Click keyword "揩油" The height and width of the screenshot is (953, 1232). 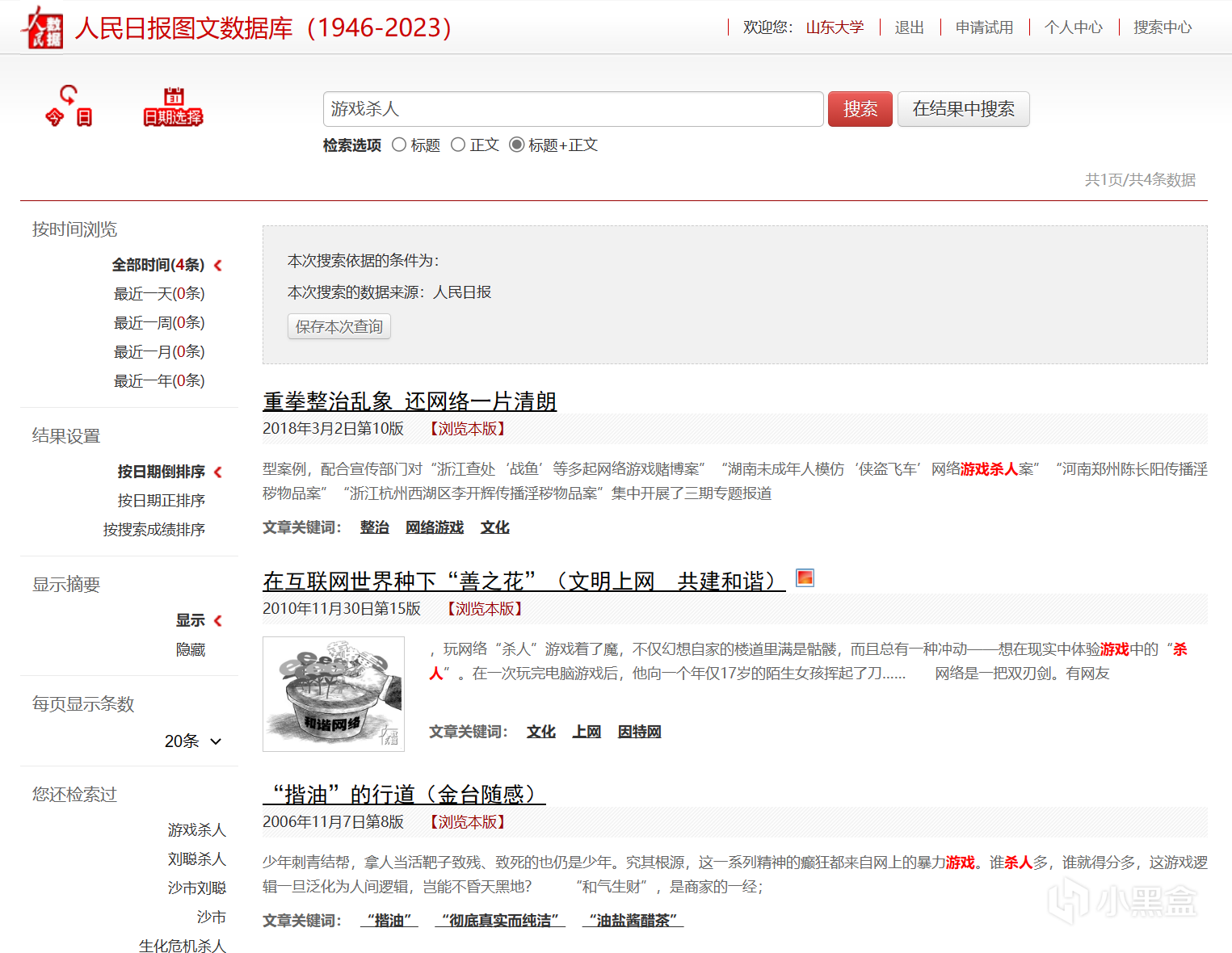click(389, 921)
